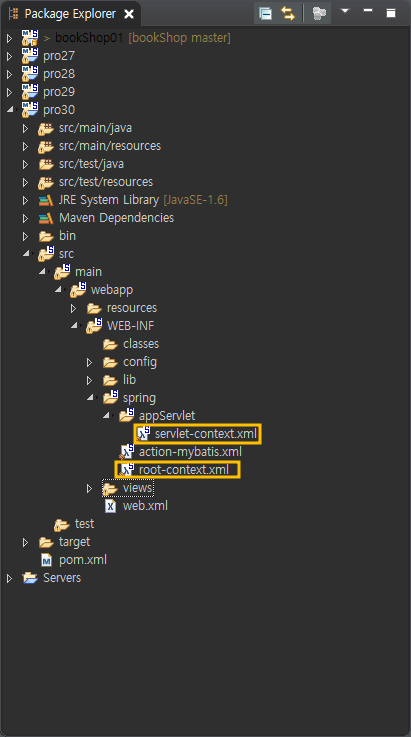Screen dimensions: 411x737
Task: Collapse the pro30 project
Action: (9, 110)
